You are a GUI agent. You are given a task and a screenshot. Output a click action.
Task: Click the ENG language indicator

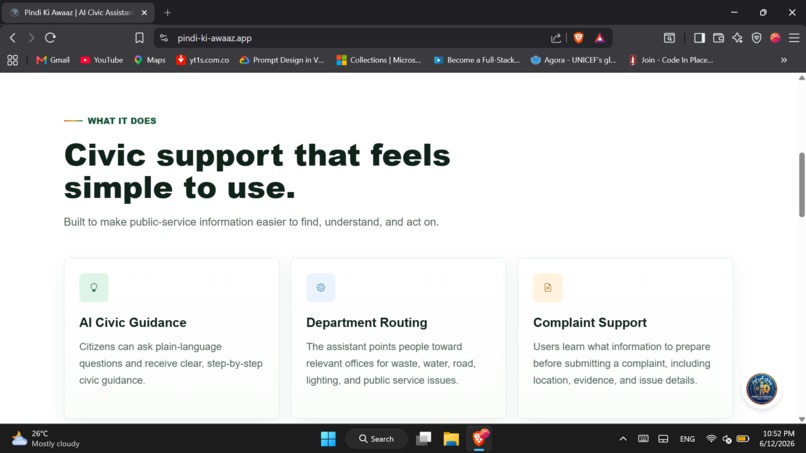[x=687, y=439]
